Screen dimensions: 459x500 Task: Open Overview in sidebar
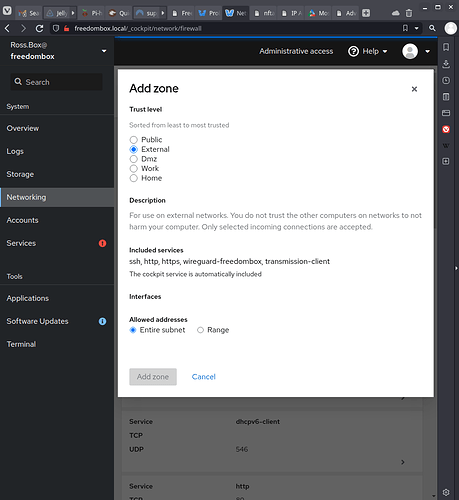57,128
